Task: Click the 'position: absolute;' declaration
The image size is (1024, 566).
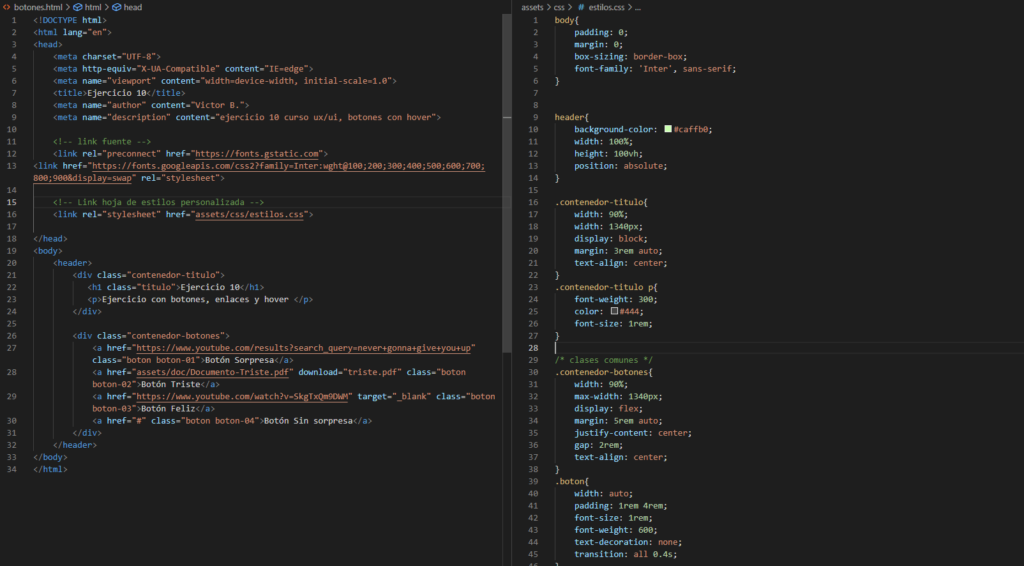Action: [621, 166]
